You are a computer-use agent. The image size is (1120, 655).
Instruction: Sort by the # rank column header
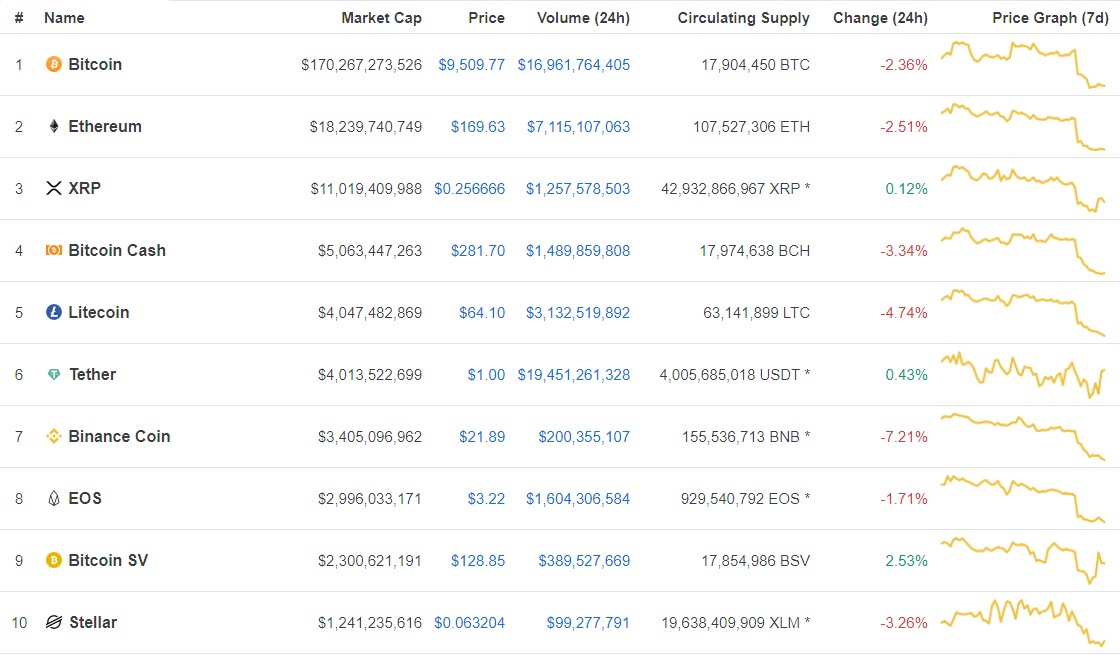coord(19,18)
